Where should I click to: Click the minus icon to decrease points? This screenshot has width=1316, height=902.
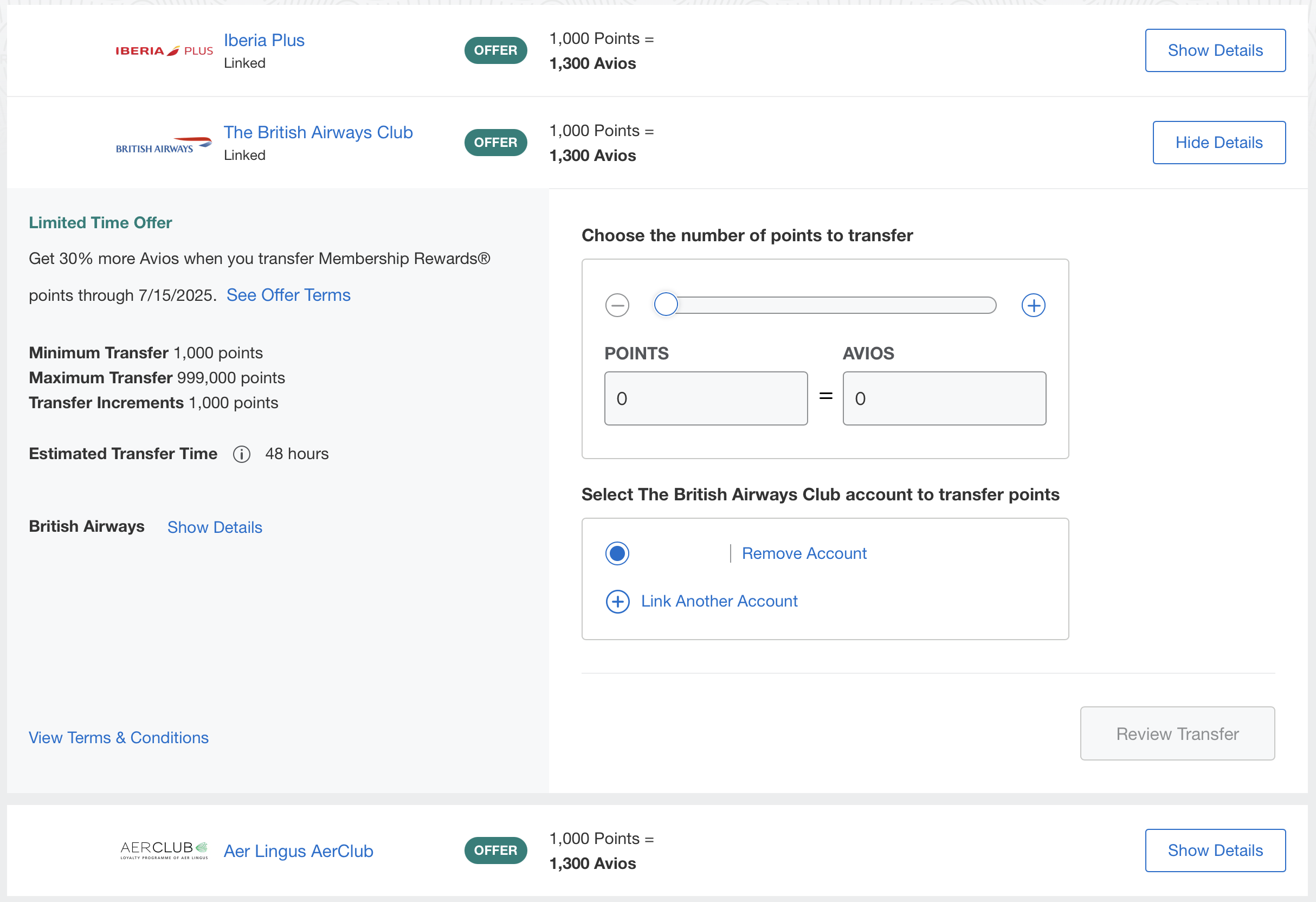[x=617, y=306]
